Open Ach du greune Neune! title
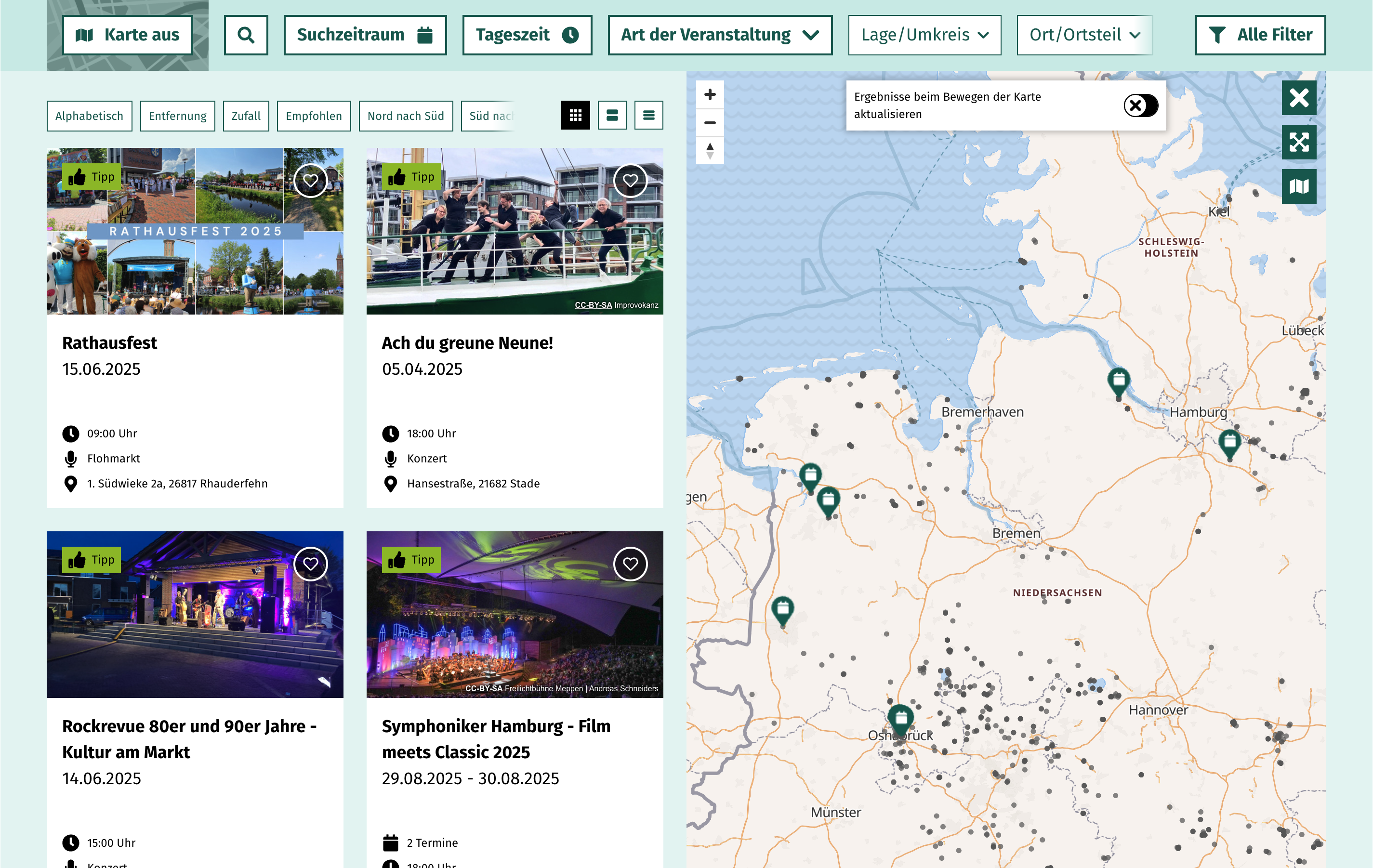 coord(467,343)
